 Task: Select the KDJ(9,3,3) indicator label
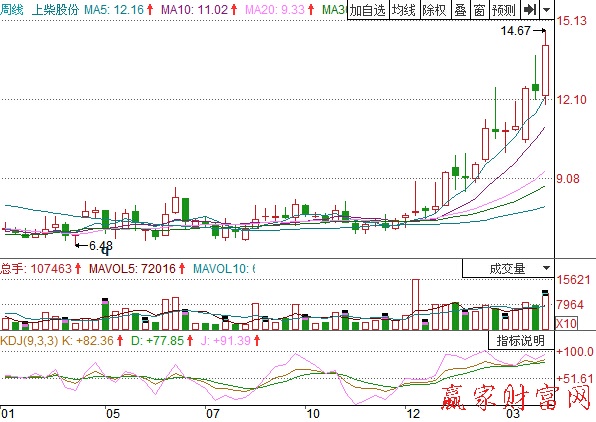pyautogui.click(x=29, y=340)
